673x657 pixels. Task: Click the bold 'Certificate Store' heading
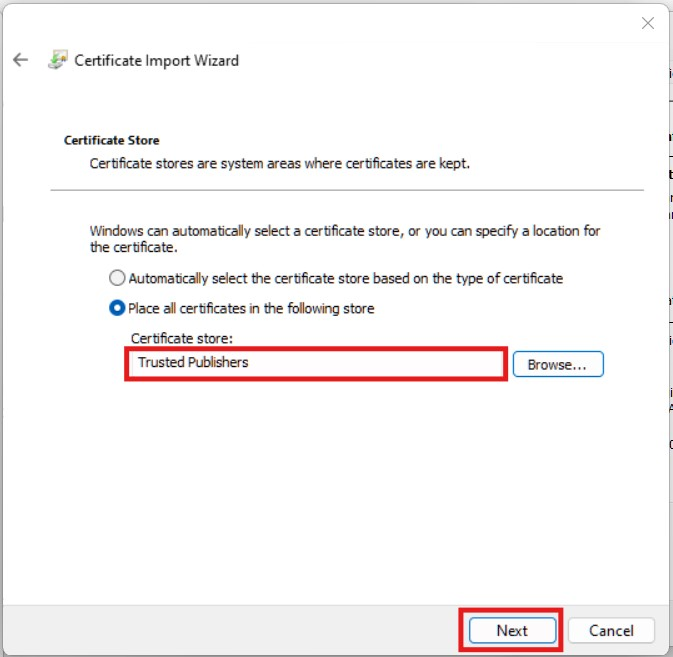(x=111, y=141)
